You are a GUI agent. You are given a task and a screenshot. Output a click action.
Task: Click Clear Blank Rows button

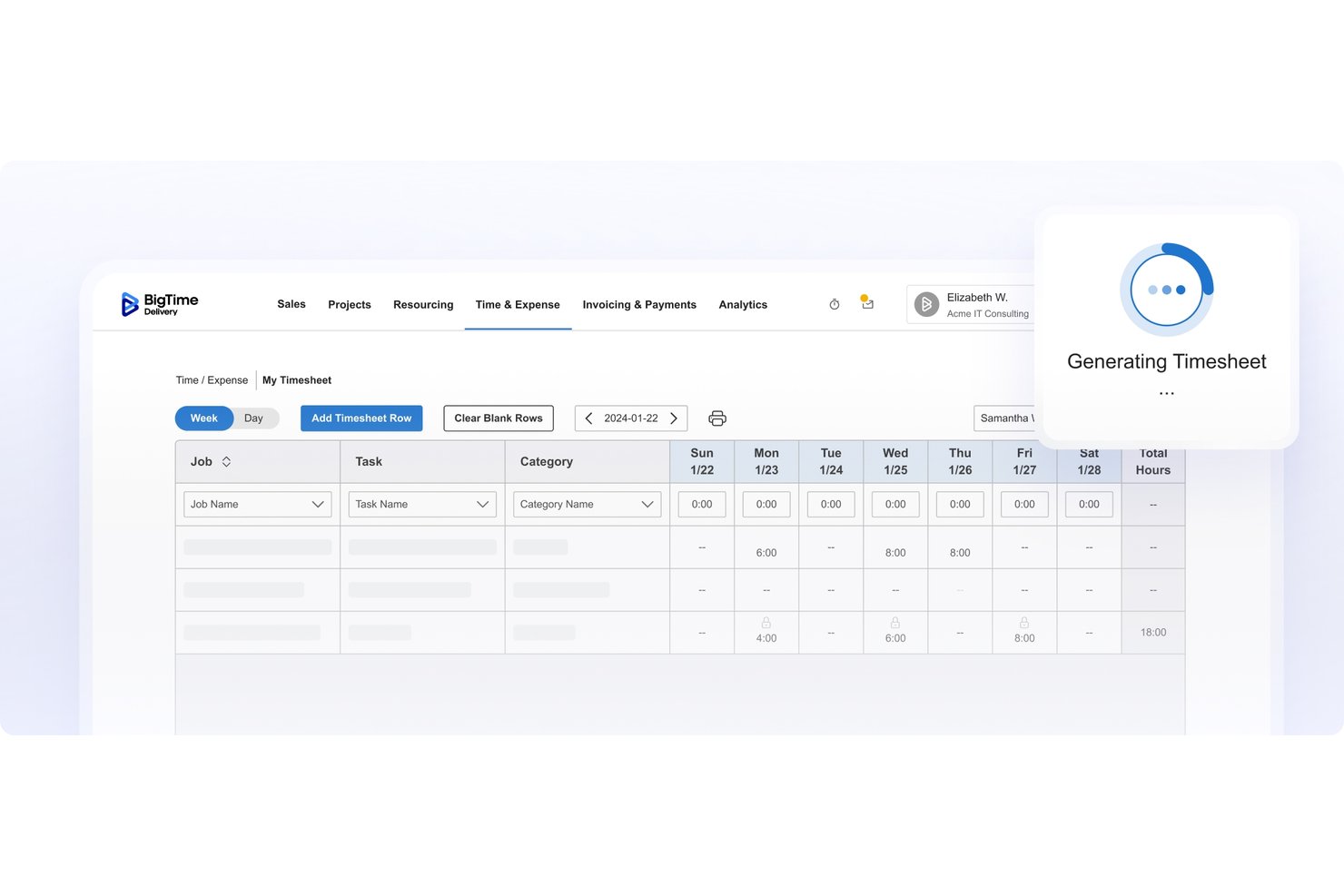[499, 418]
